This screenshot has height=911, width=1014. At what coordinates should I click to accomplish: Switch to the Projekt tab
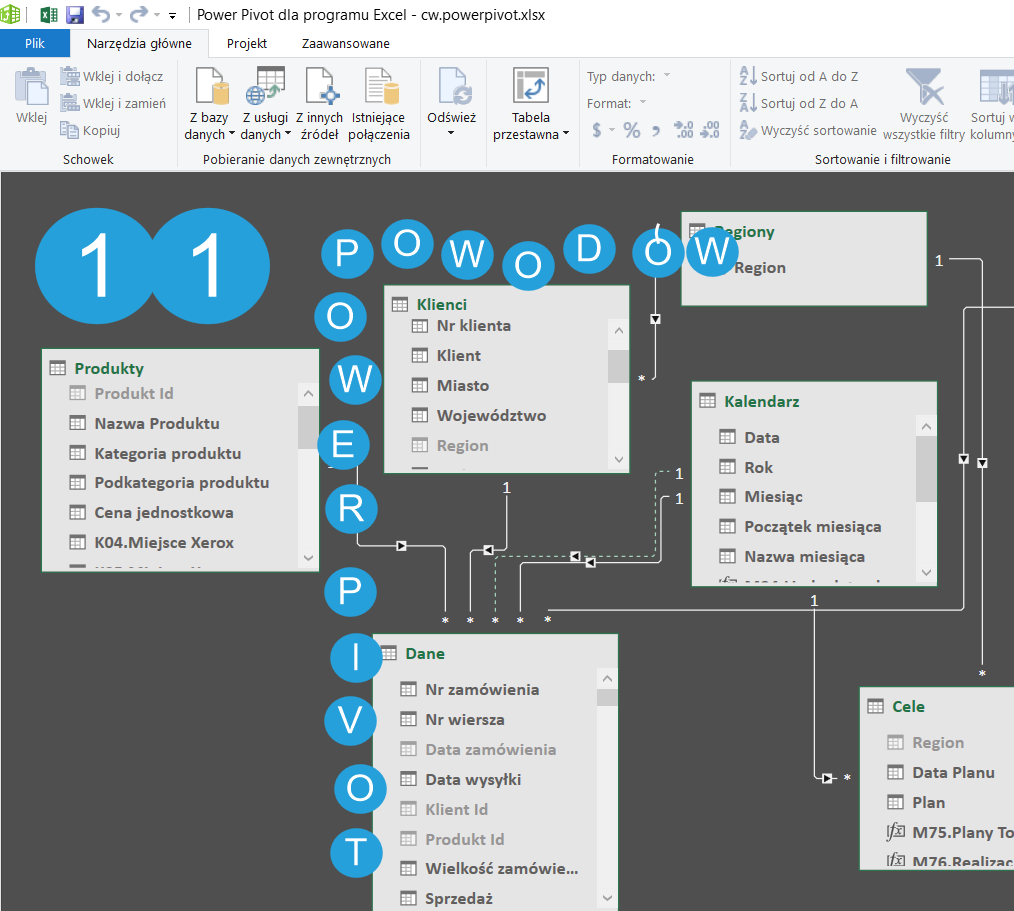246,44
